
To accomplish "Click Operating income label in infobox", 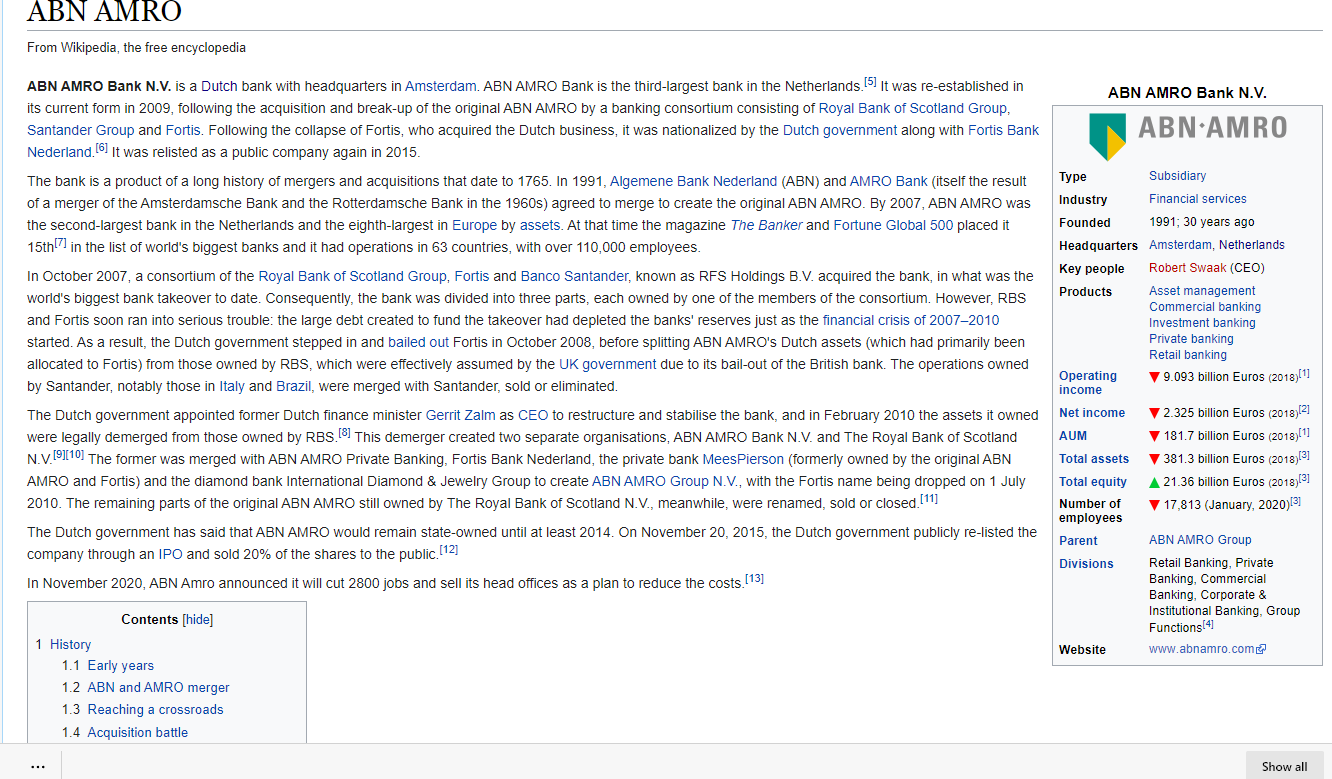I will point(1088,383).
